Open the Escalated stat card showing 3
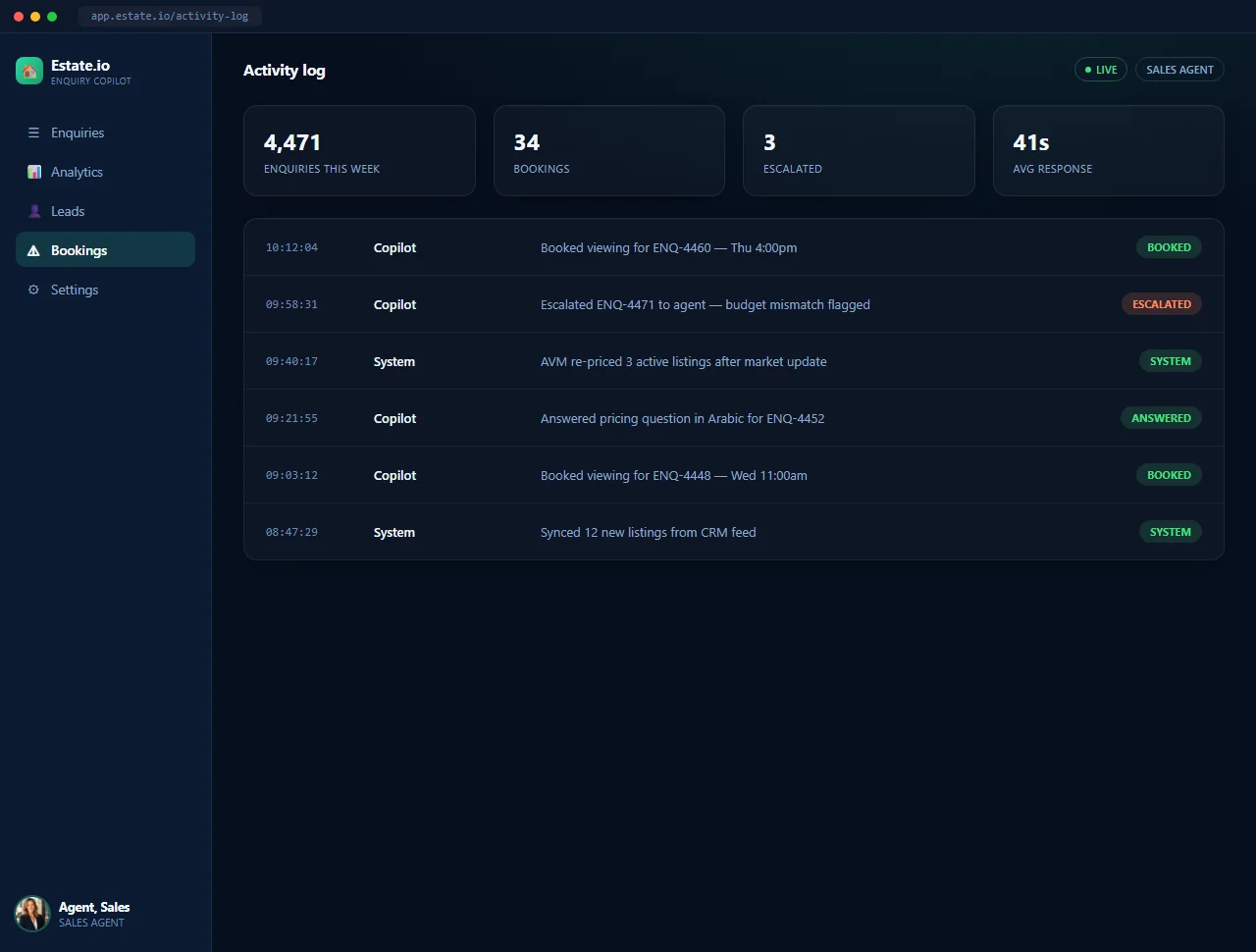 (859, 151)
